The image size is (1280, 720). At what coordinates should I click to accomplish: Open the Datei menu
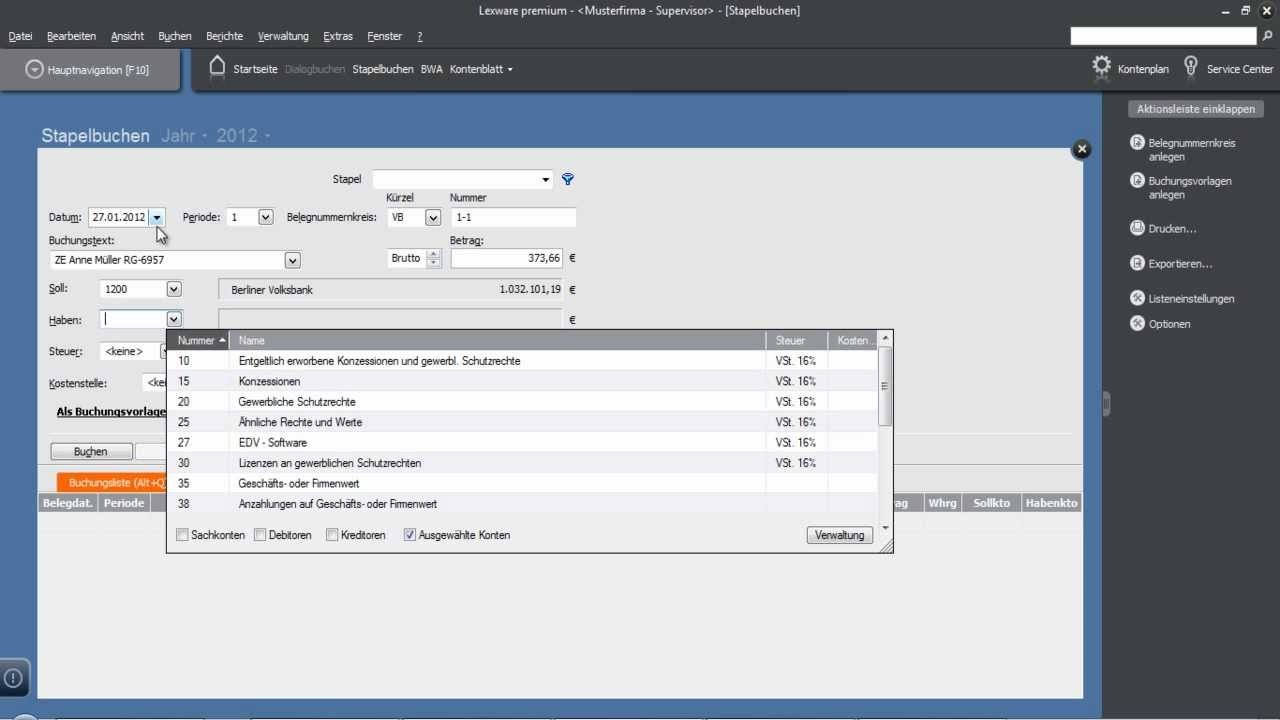pos(20,36)
